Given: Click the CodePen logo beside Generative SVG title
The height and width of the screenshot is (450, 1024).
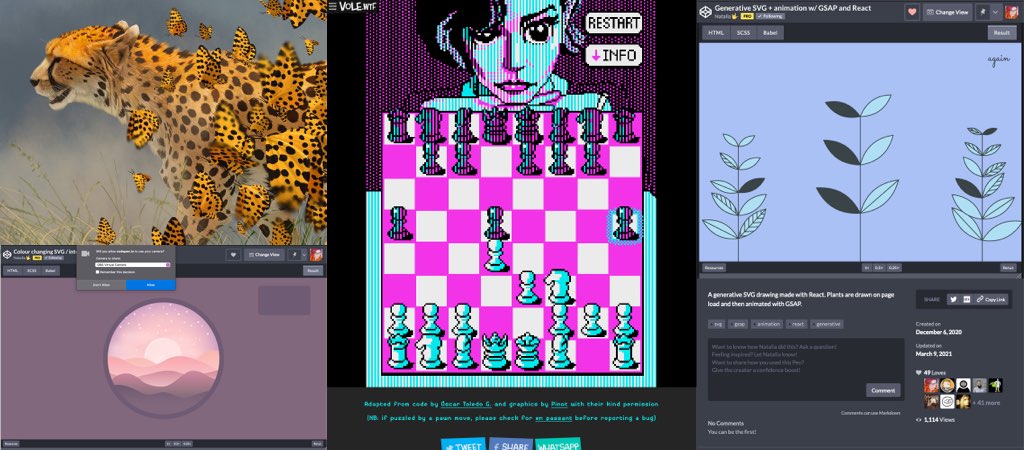Looking at the screenshot, I should [705, 11].
